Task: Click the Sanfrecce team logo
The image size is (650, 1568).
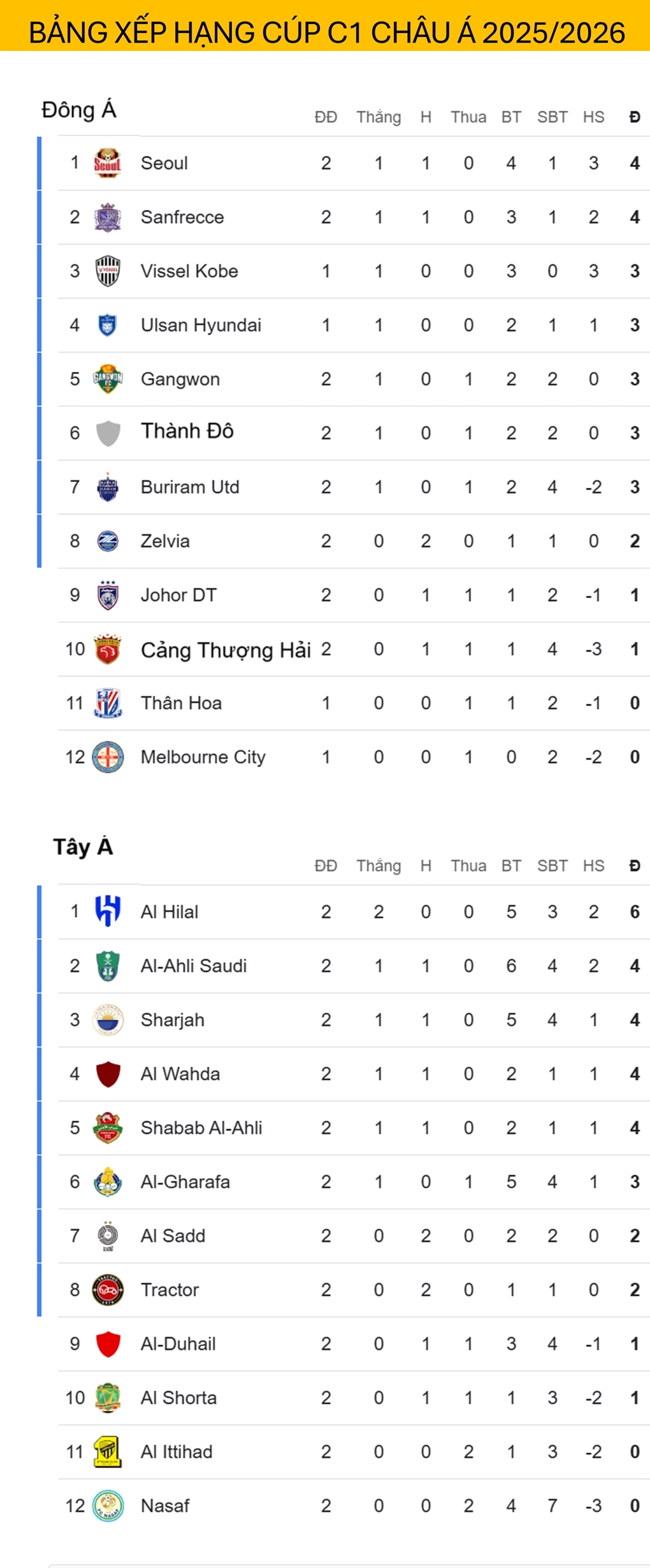Action: pos(108,217)
